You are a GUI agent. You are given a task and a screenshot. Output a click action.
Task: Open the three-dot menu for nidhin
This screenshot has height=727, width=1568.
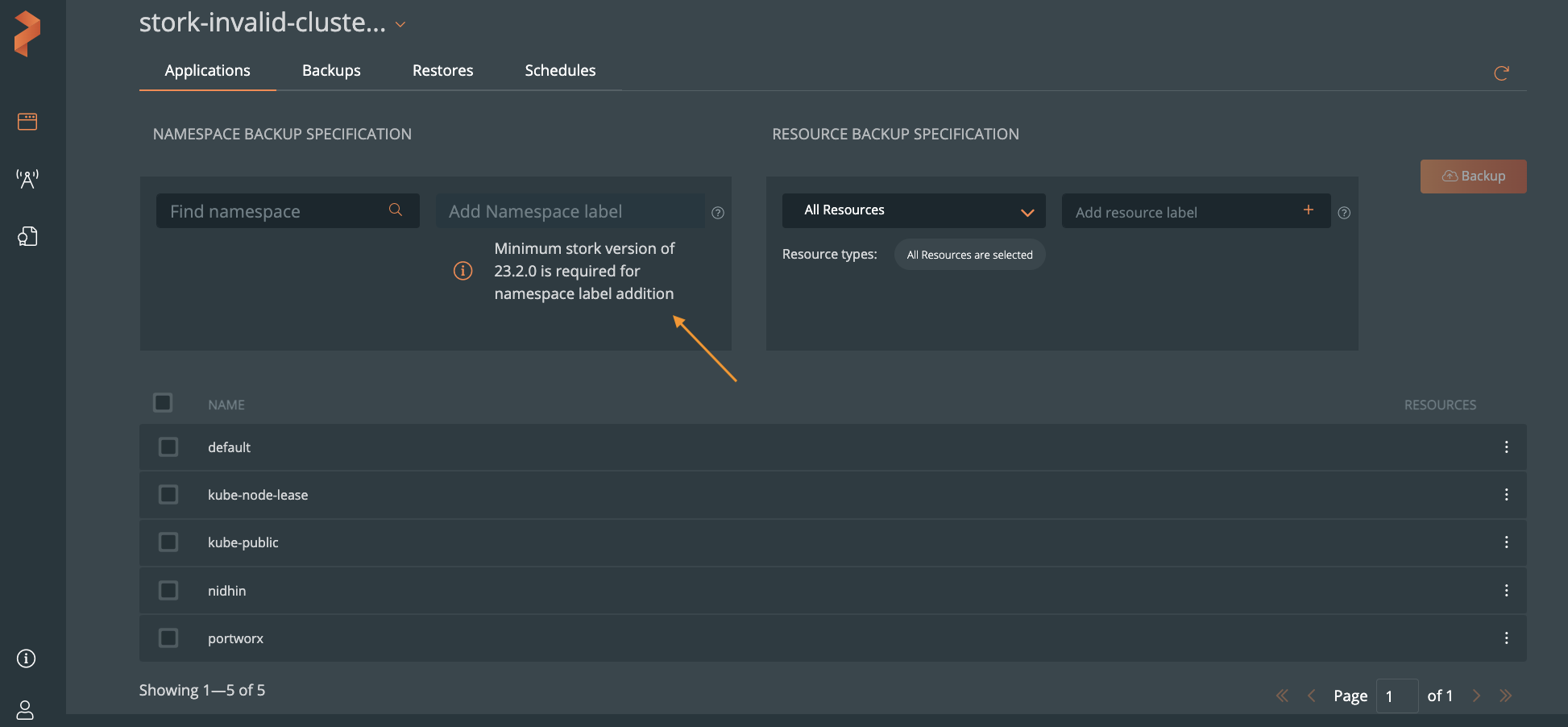pyautogui.click(x=1506, y=591)
